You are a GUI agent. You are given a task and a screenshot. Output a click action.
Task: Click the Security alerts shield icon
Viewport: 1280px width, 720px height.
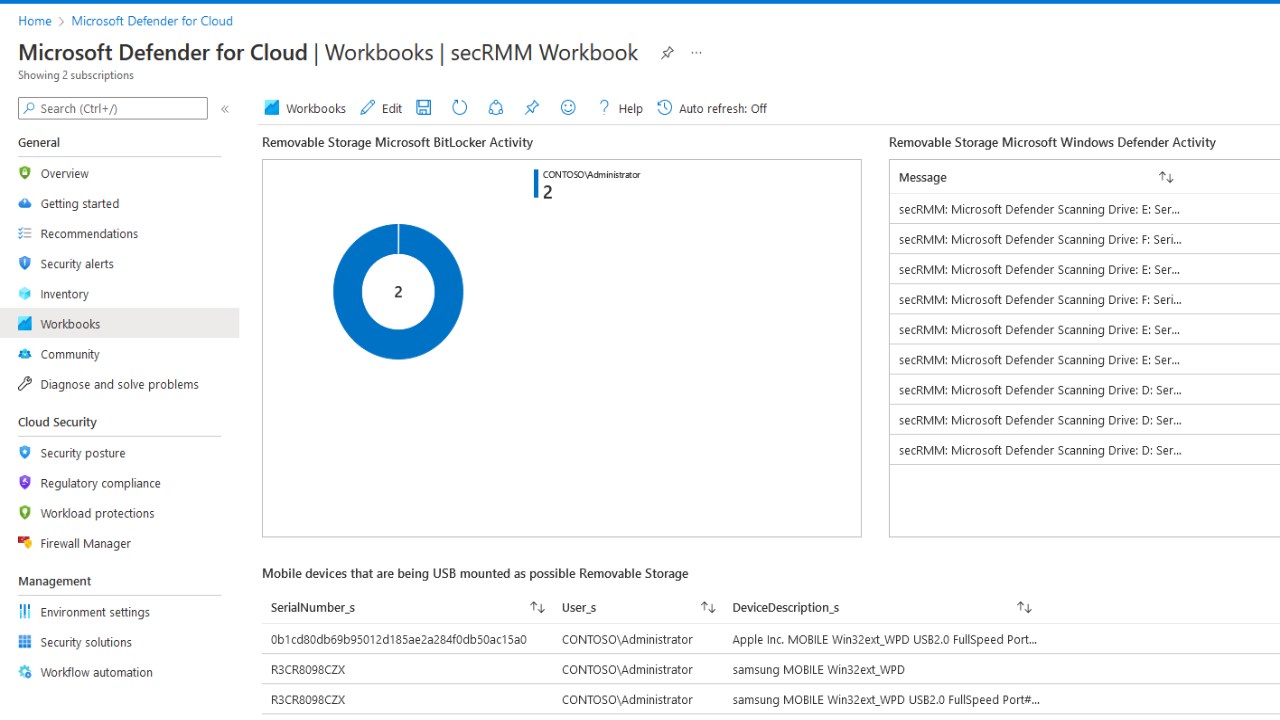pos(25,263)
